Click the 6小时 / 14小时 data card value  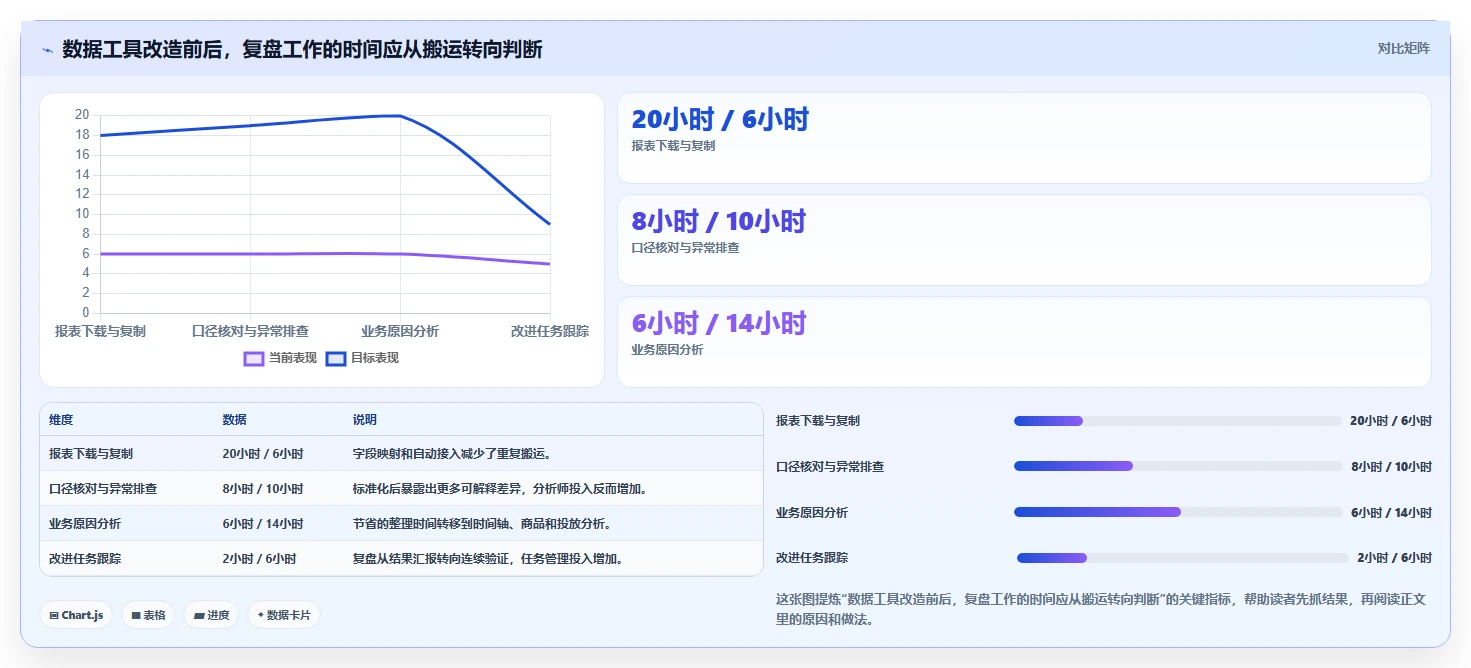719,323
